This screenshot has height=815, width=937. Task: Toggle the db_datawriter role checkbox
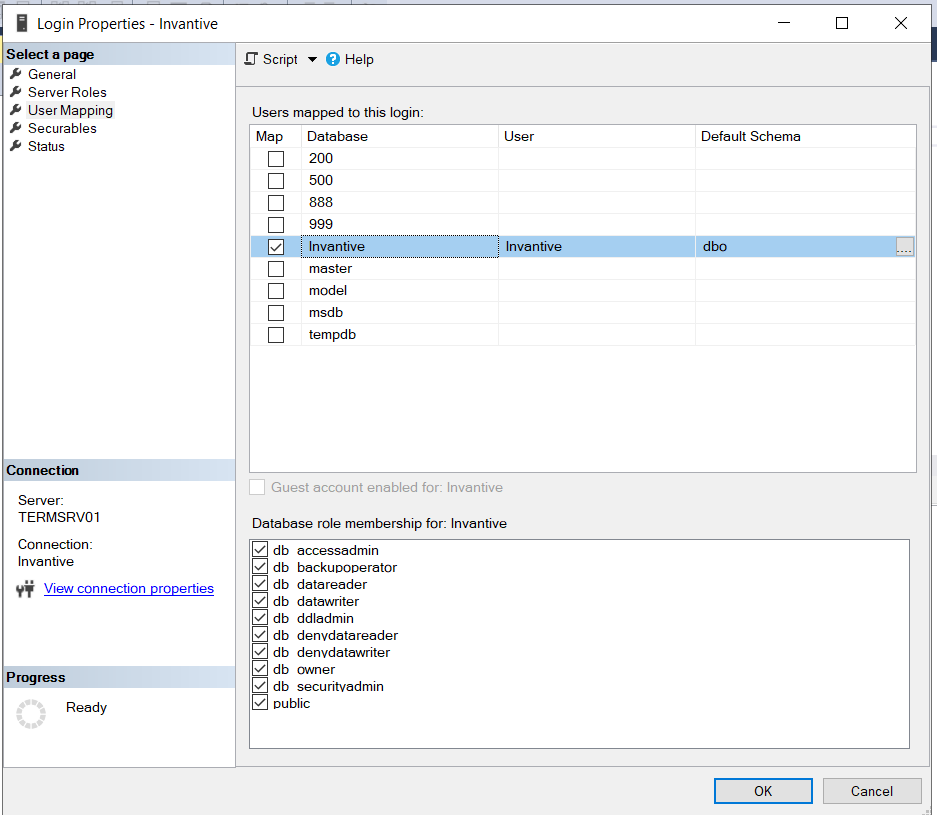pos(260,600)
